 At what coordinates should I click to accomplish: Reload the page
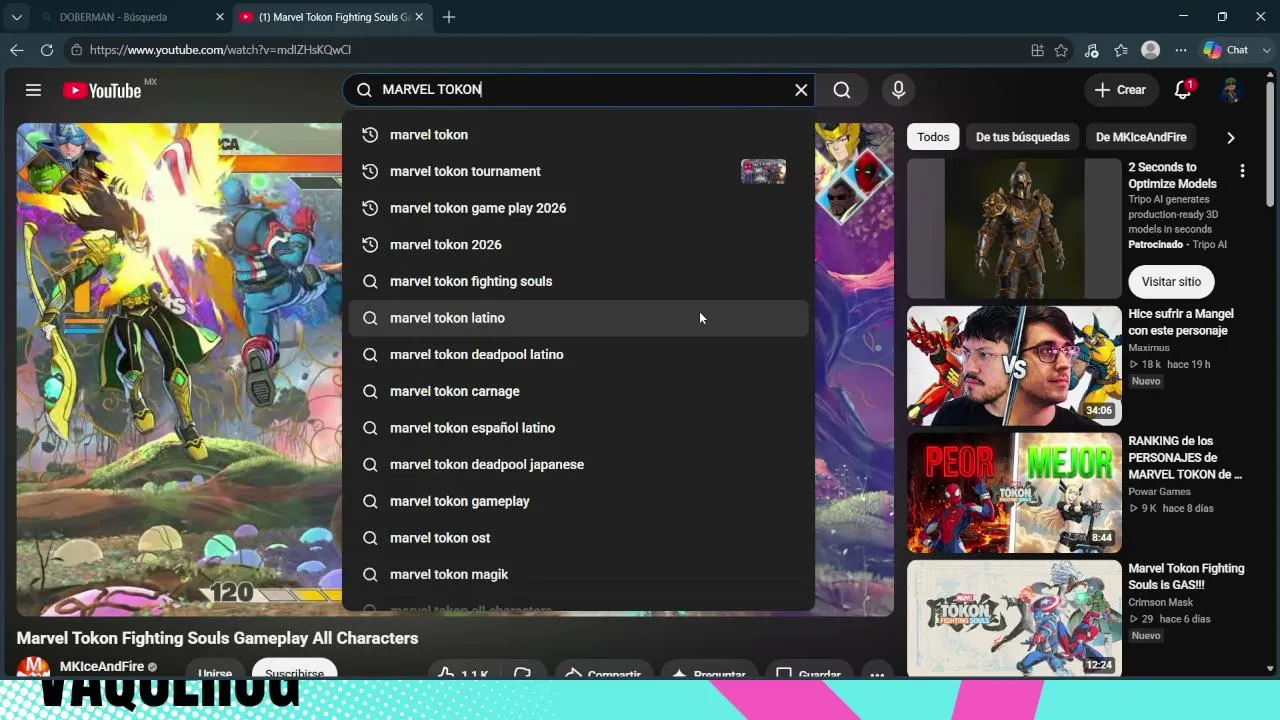point(47,50)
